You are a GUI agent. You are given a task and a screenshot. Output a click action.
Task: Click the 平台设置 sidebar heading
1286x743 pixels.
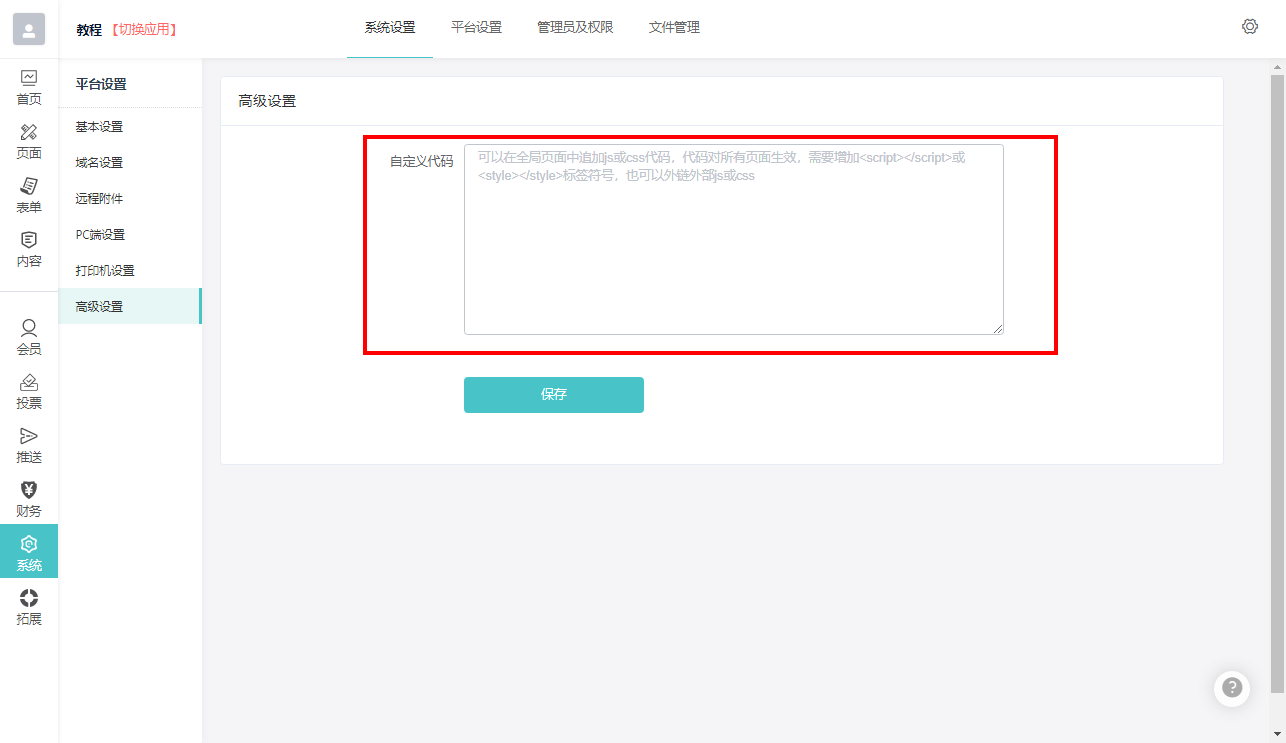click(x=101, y=84)
